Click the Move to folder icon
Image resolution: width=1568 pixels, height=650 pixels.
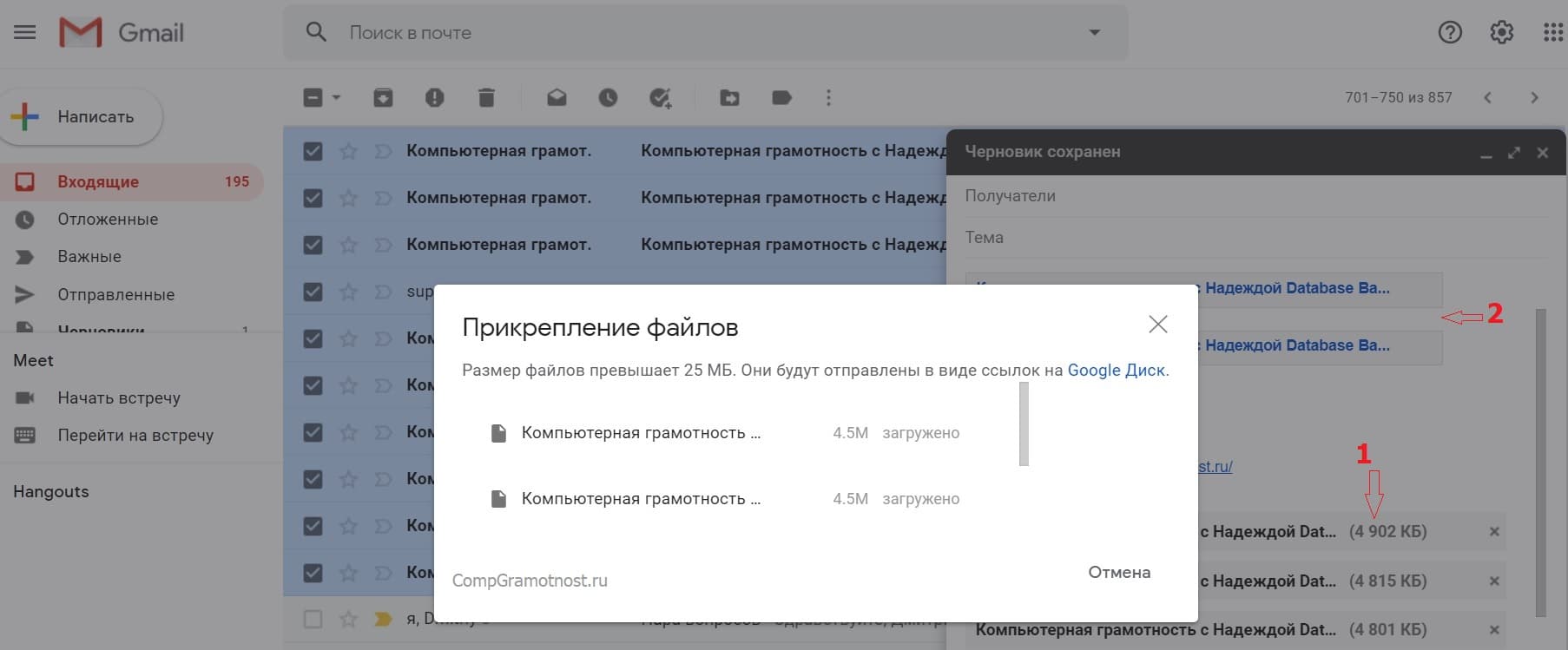(x=729, y=98)
